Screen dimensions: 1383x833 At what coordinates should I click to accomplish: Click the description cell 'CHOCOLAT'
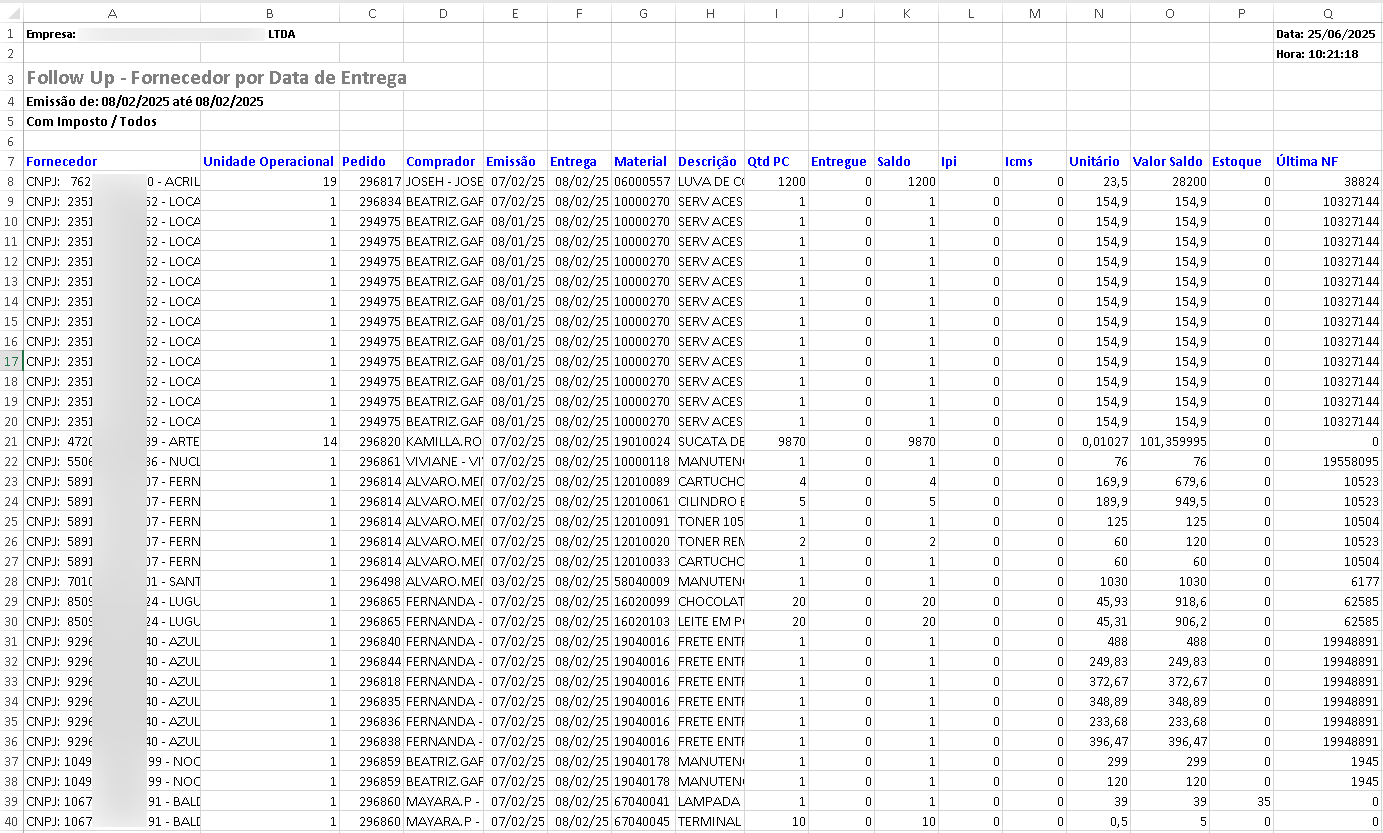[x=709, y=601]
